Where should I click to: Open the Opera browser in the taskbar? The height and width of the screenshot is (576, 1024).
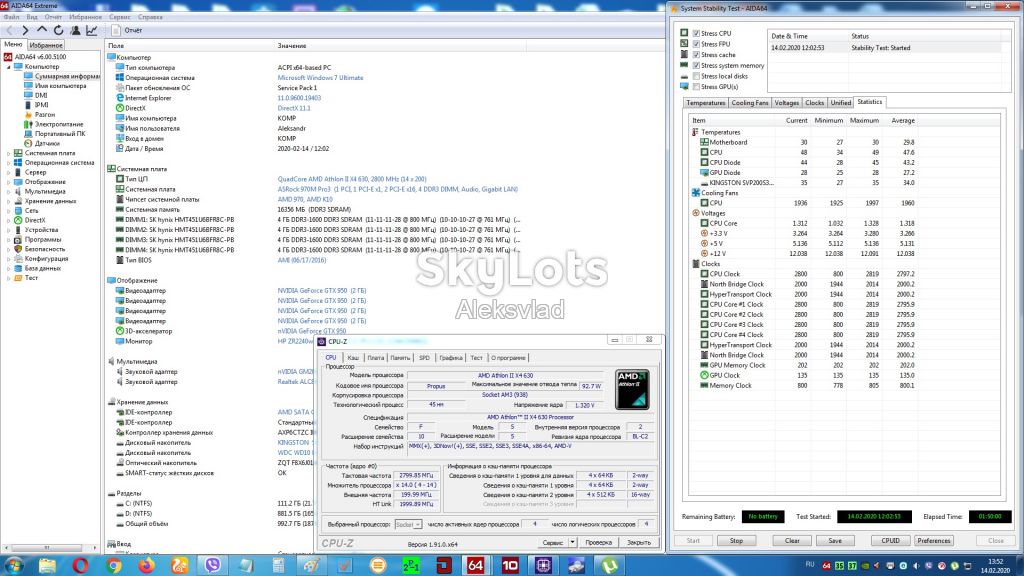click(x=80, y=565)
